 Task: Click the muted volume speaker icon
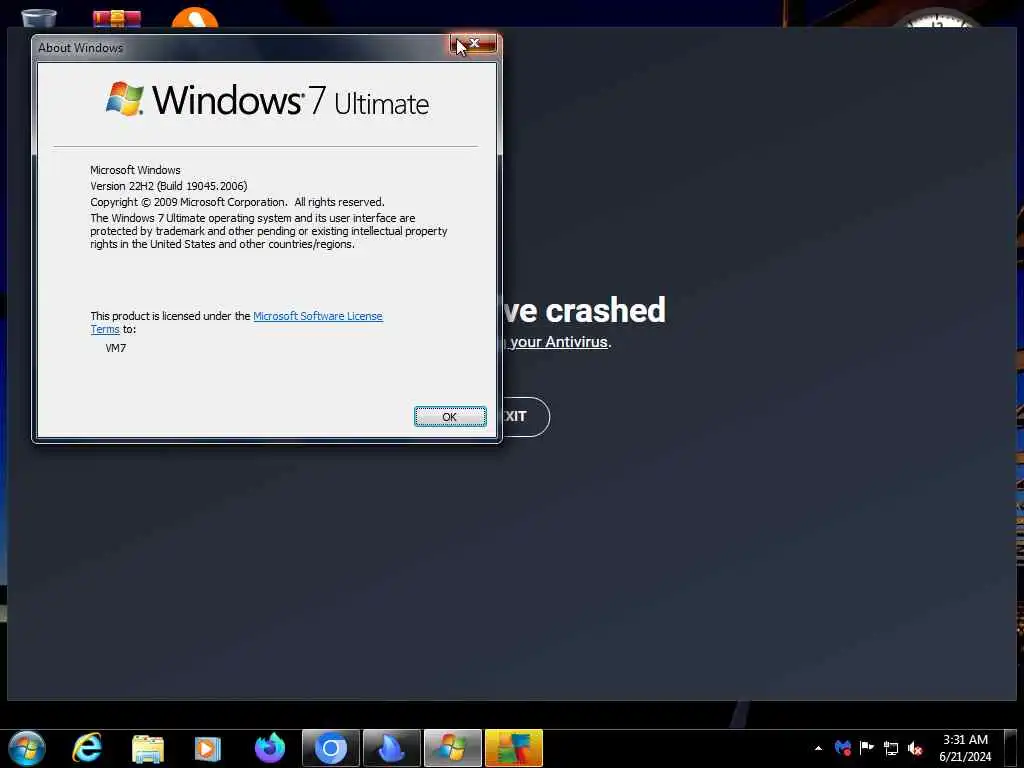coord(915,748)
